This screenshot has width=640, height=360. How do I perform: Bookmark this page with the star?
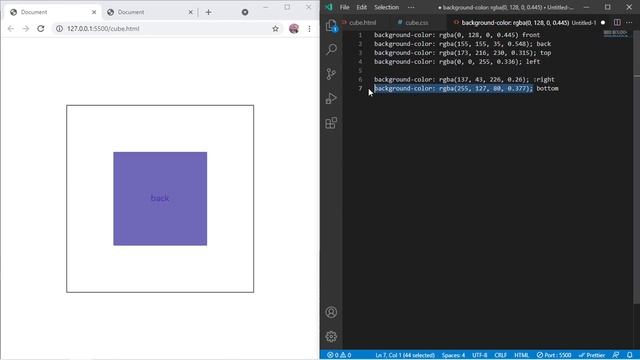(276, 29)
